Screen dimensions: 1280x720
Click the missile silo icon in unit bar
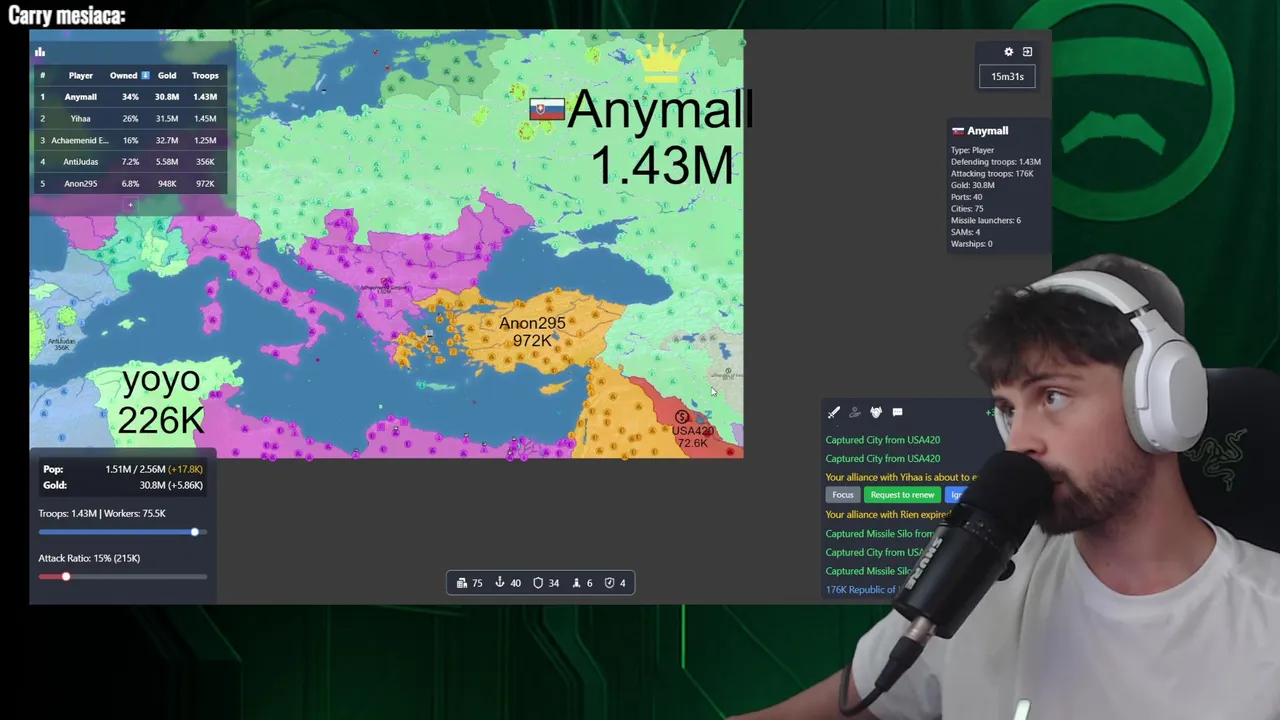point(576,583)
